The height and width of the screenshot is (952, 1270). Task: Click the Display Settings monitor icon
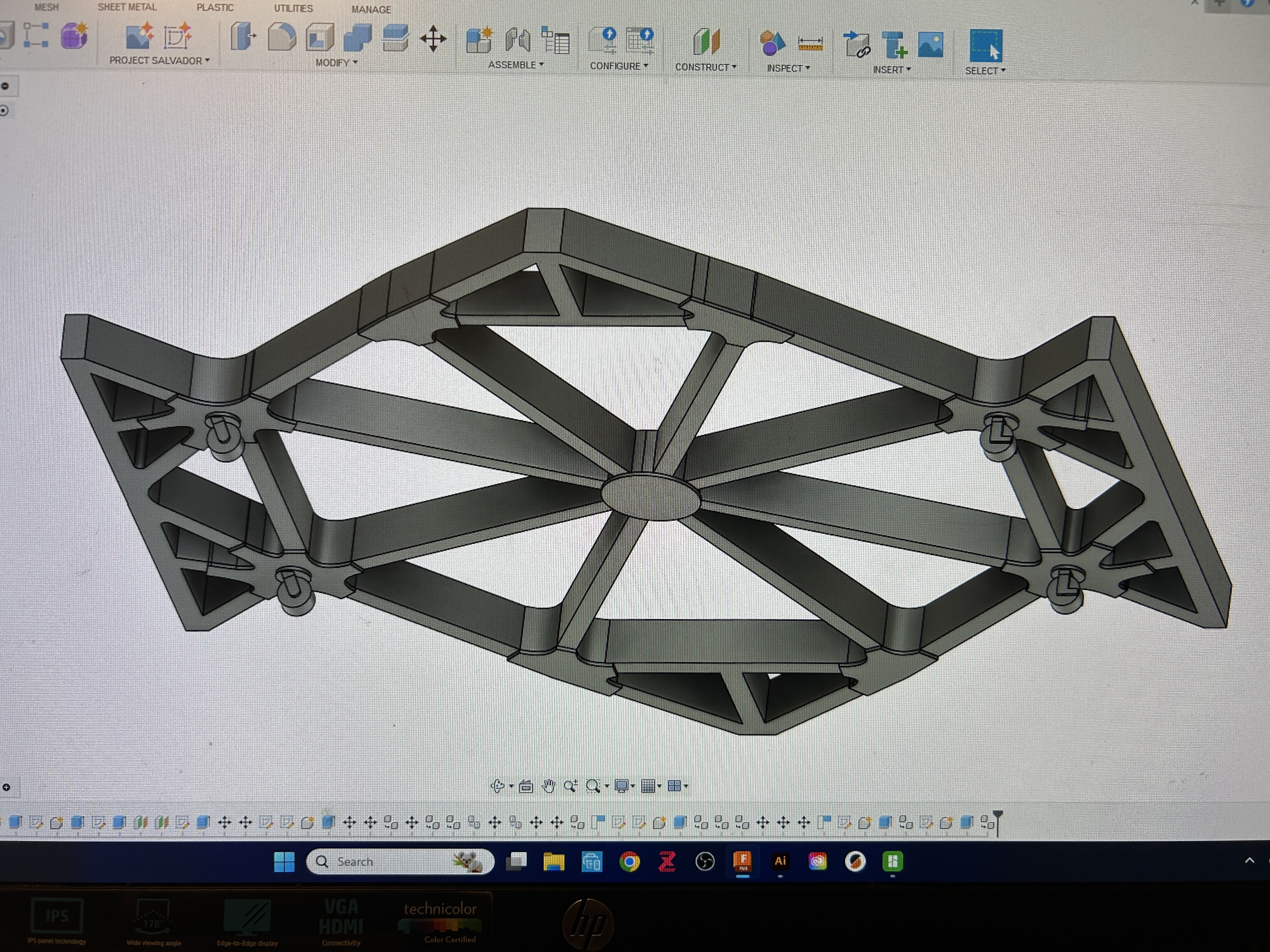pyautogui.click(x=621, y=785)
